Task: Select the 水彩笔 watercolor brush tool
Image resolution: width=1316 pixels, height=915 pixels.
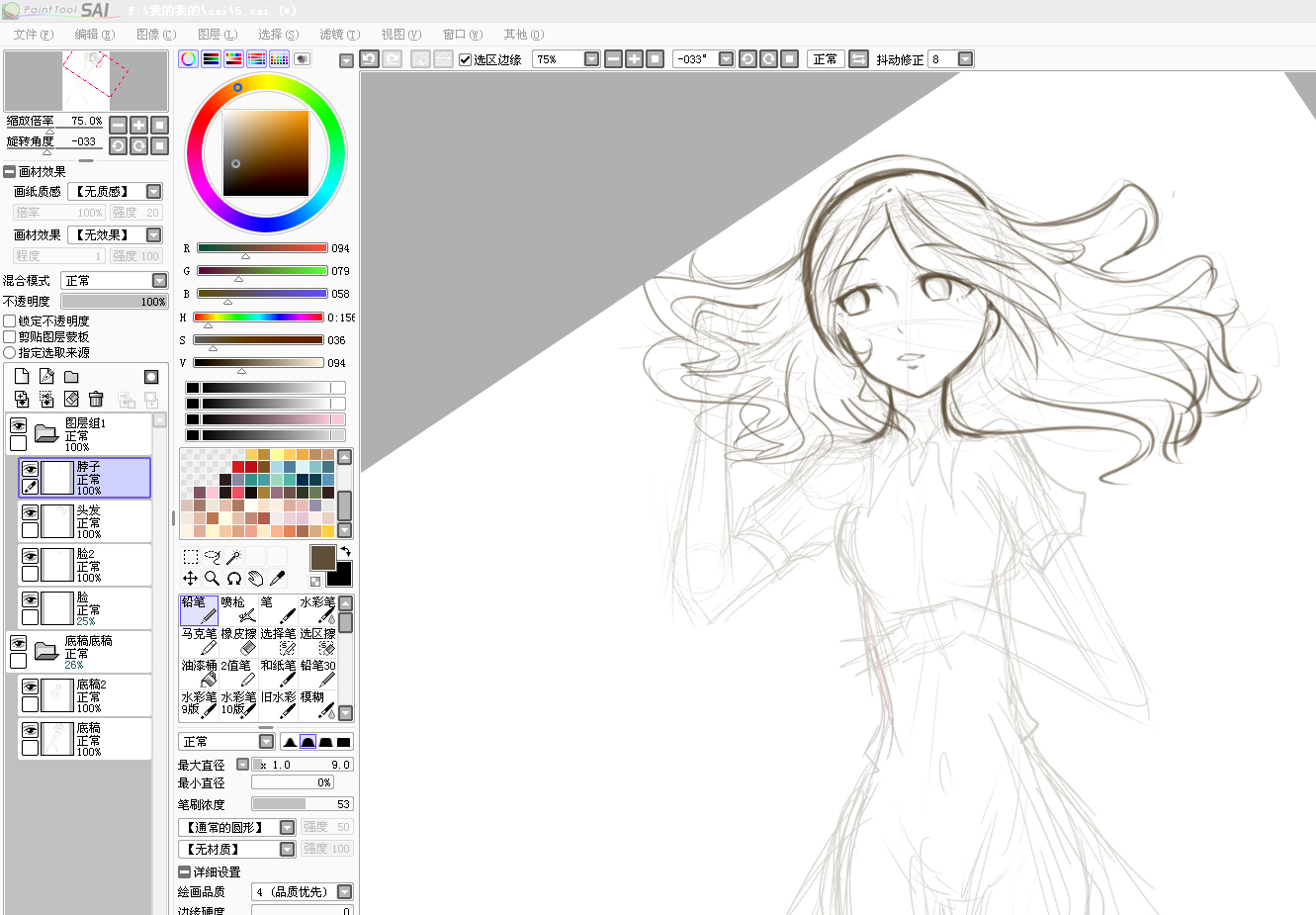Action: coord(318,609)
